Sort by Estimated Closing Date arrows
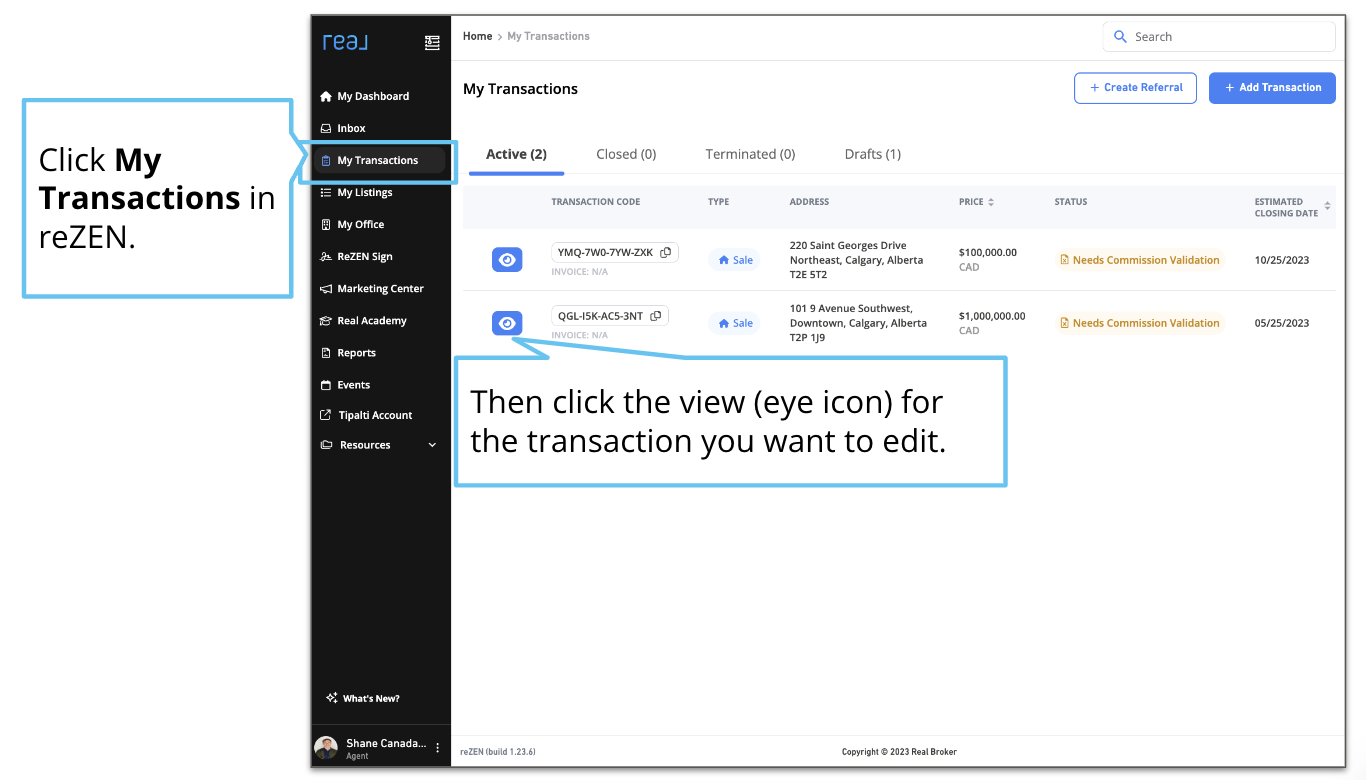Image resolution: width=1366 pixels, height=780 pixels. (x=1327, y=207)
